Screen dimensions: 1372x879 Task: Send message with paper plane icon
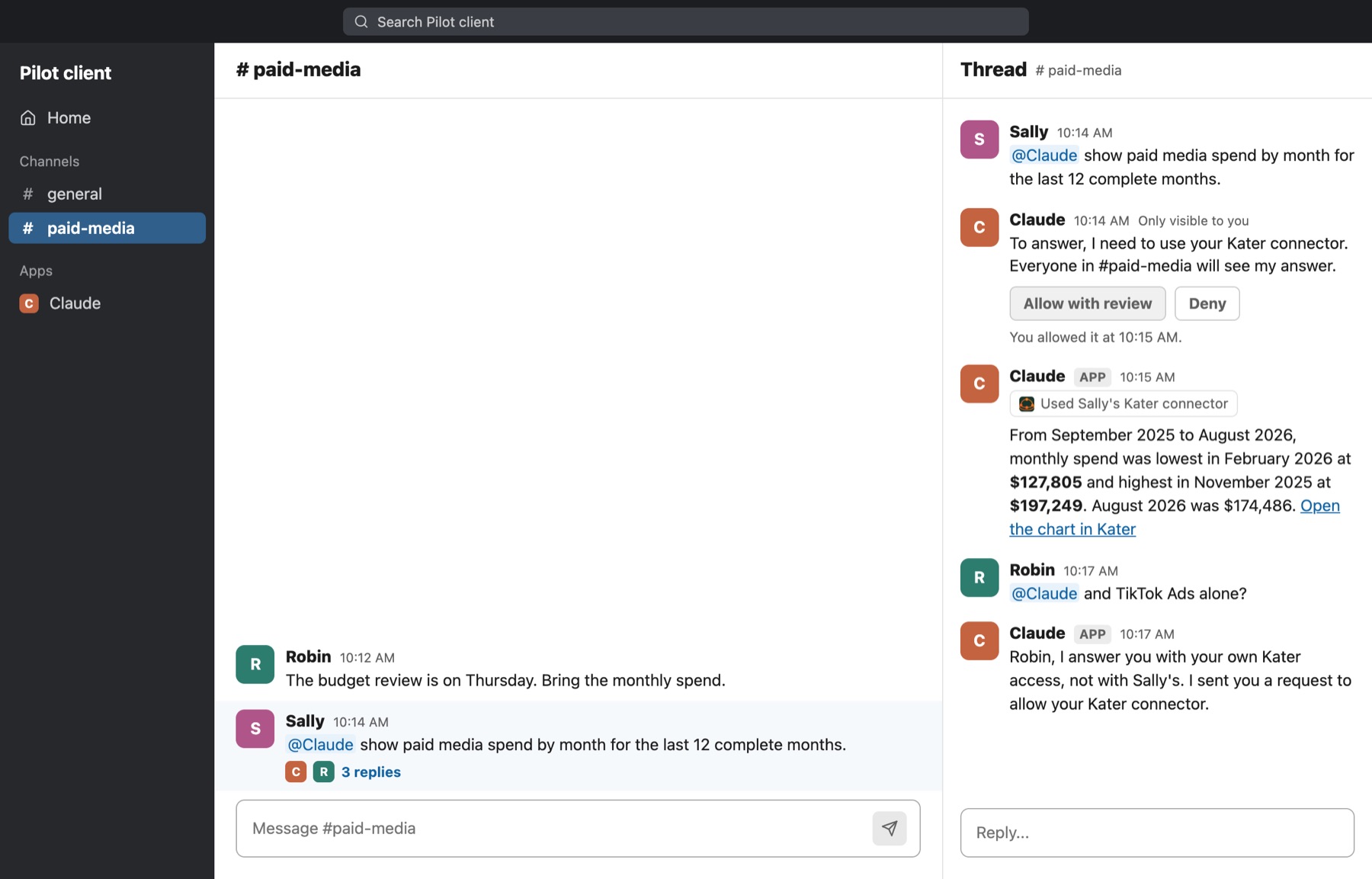889,828
